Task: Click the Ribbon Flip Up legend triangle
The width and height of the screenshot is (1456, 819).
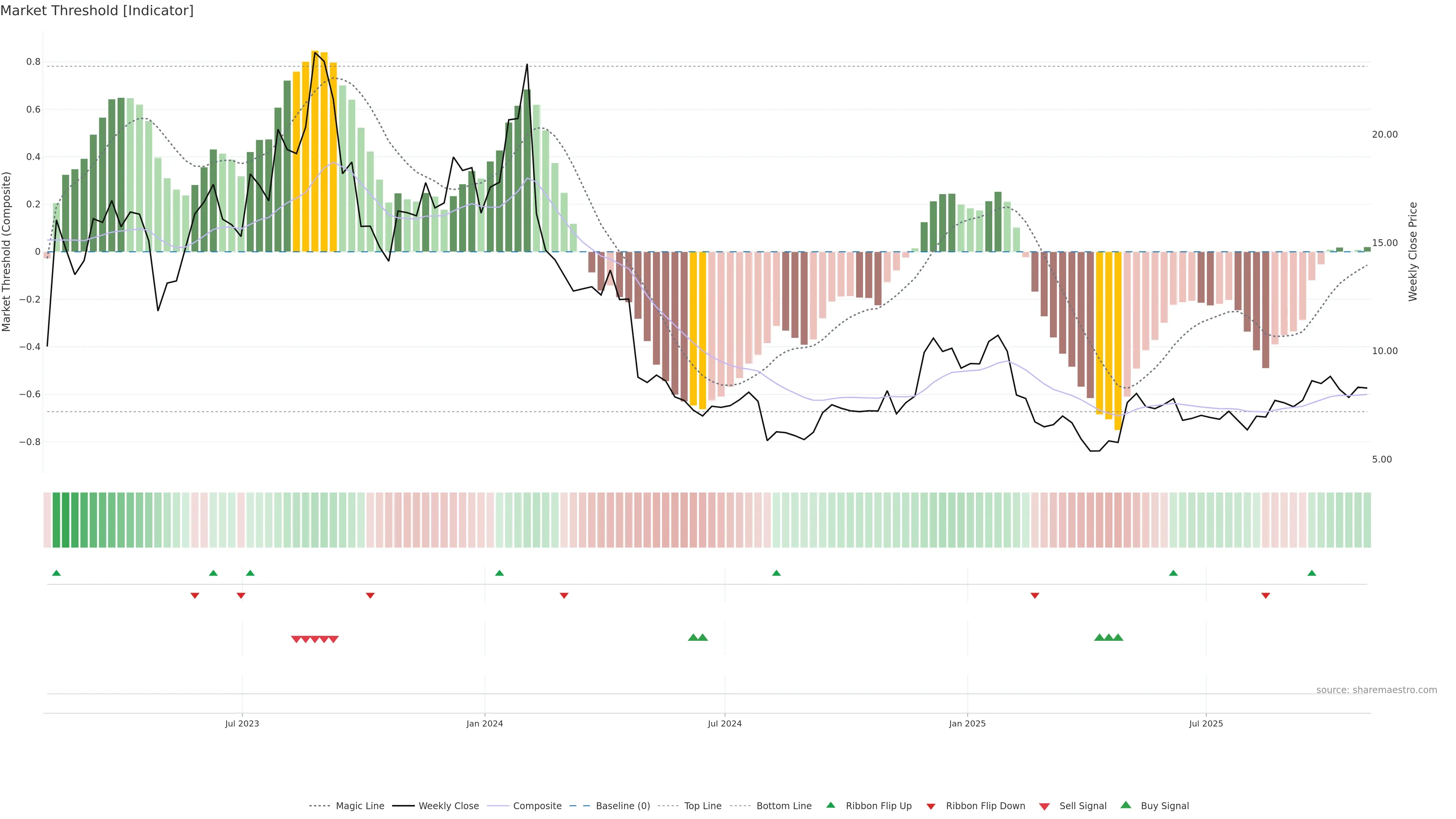Action: click(x=830, y=805)
